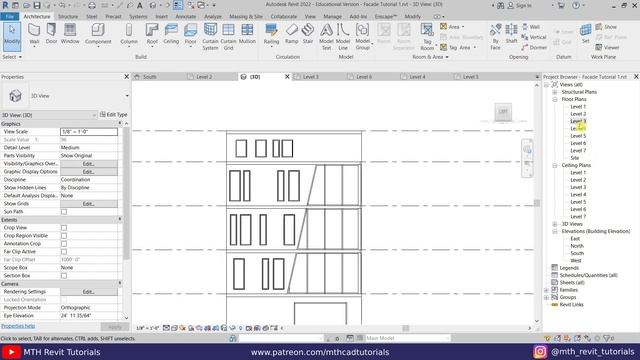
Task: Open the South elevation in Project Browser
Action: click(577, 253)
